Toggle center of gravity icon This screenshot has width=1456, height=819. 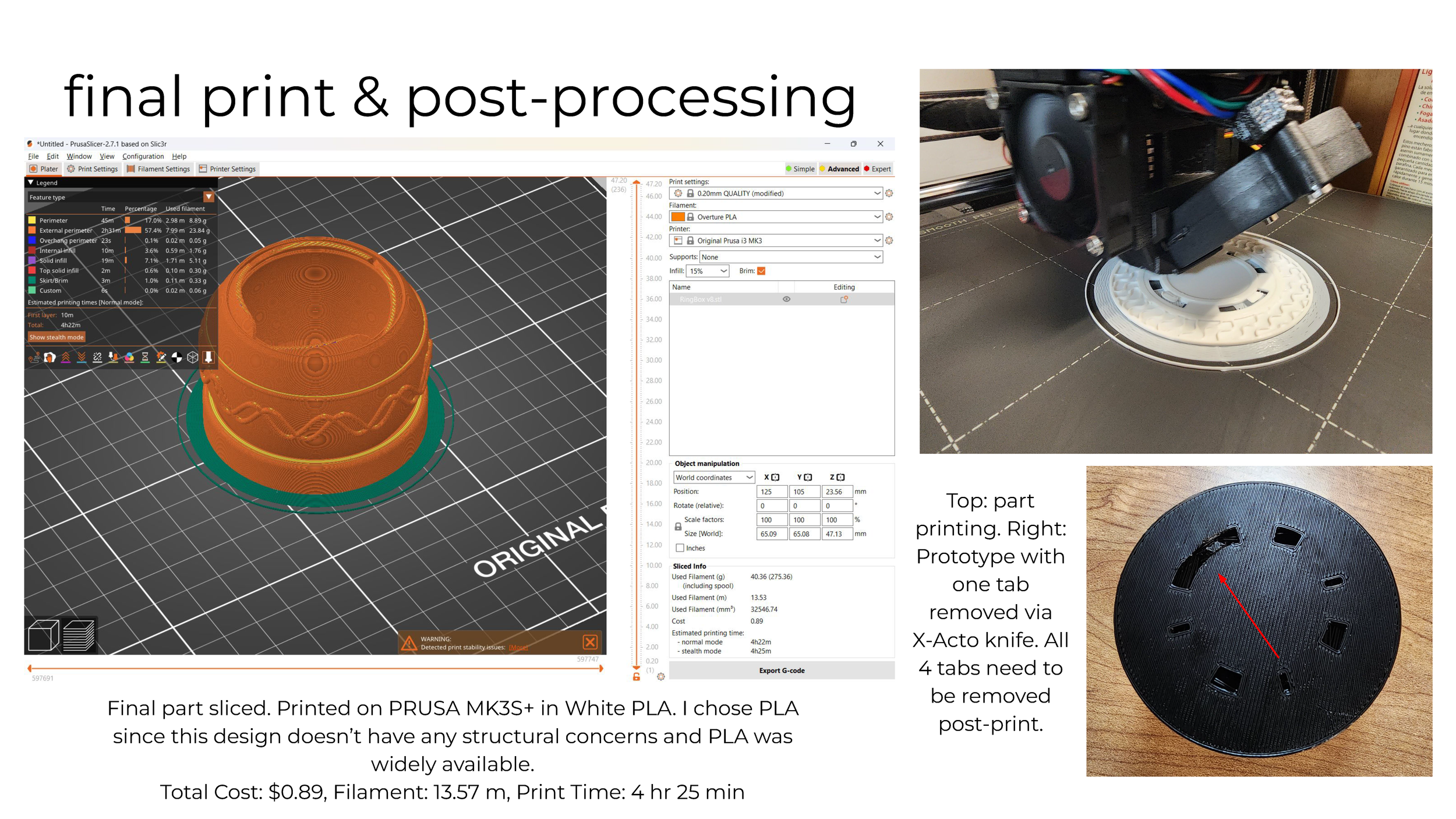coord(177,358)
